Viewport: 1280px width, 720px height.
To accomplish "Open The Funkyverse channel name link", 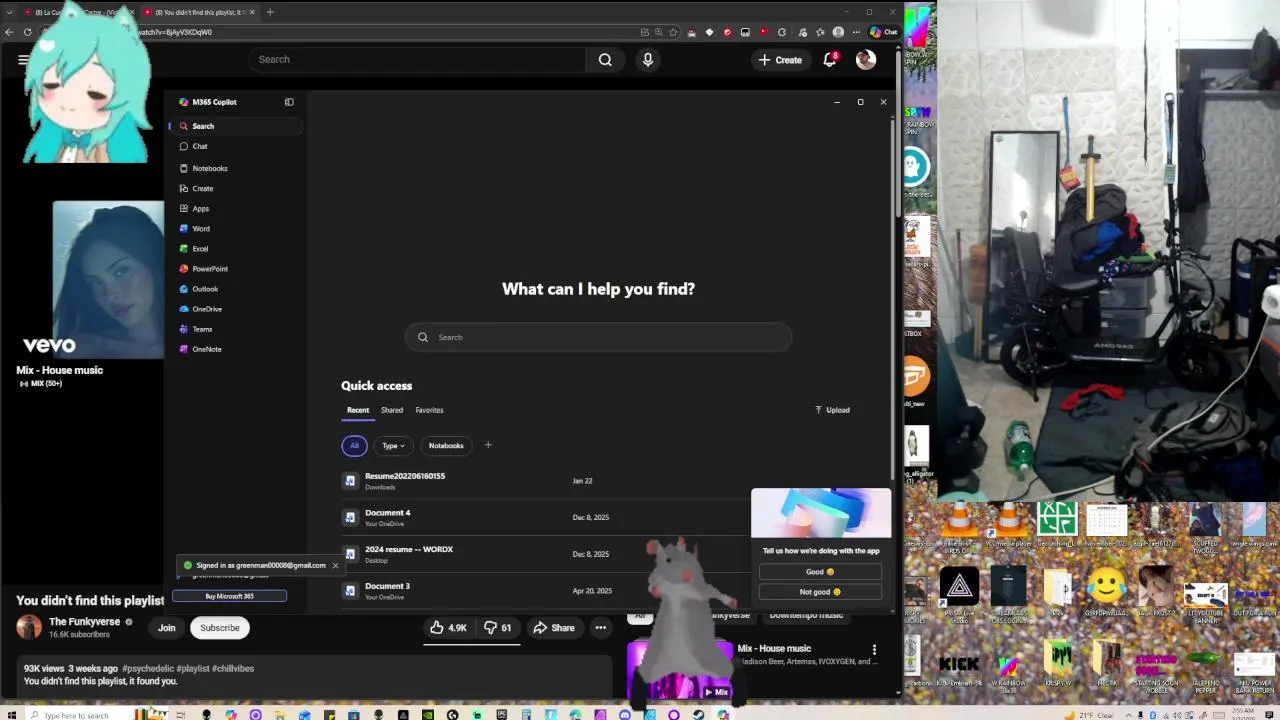I will click(x=84, y=622).
